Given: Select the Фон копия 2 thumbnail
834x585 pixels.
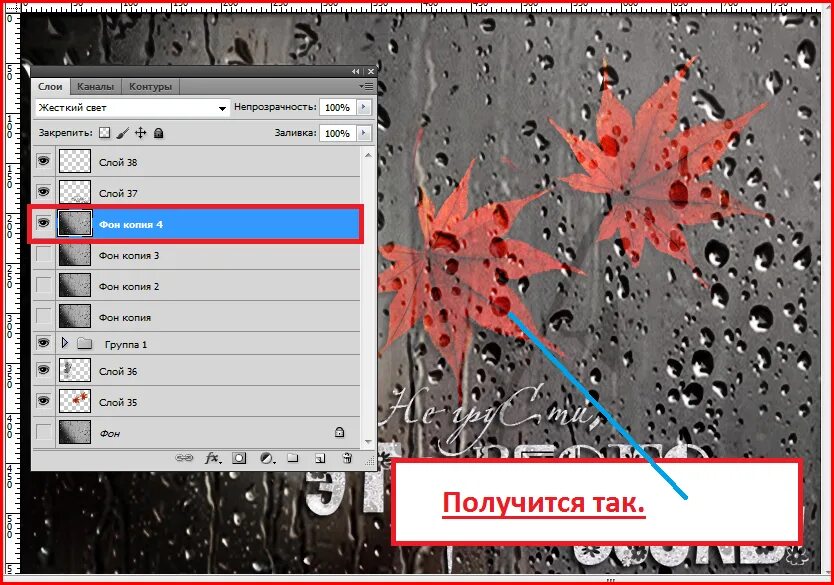Looking at the screenshot, I should coord(74,285).
